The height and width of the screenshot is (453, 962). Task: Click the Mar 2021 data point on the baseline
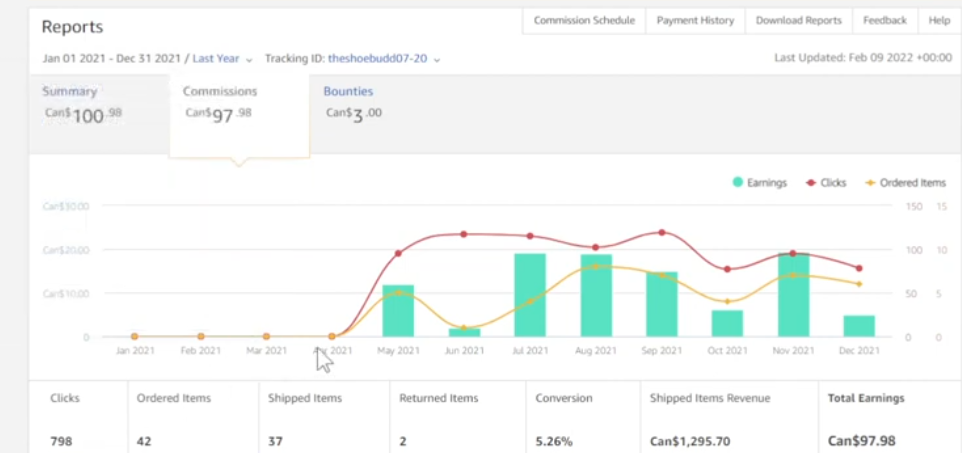tap(266, 336)
